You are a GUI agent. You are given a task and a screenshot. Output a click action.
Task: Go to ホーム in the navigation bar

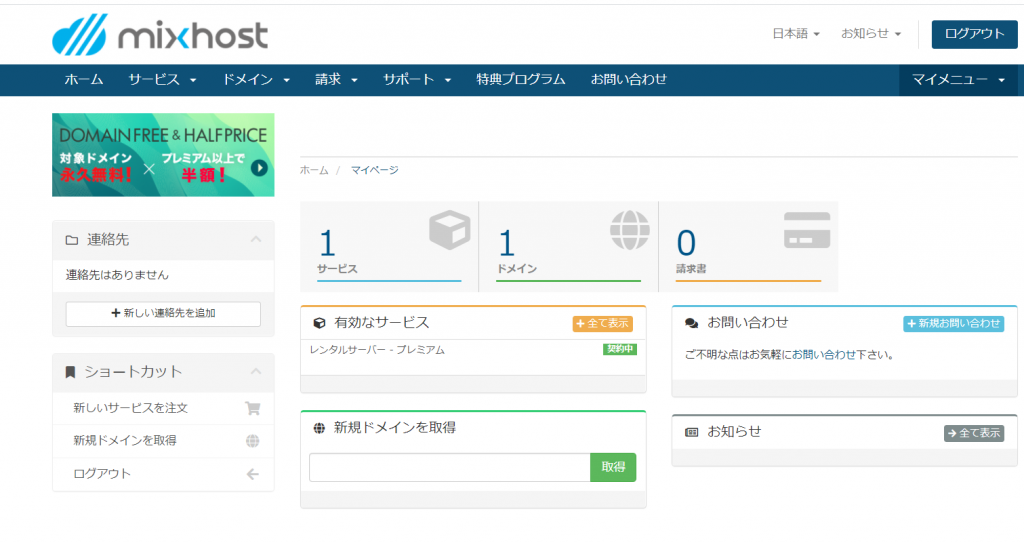(x=84, y=80)
